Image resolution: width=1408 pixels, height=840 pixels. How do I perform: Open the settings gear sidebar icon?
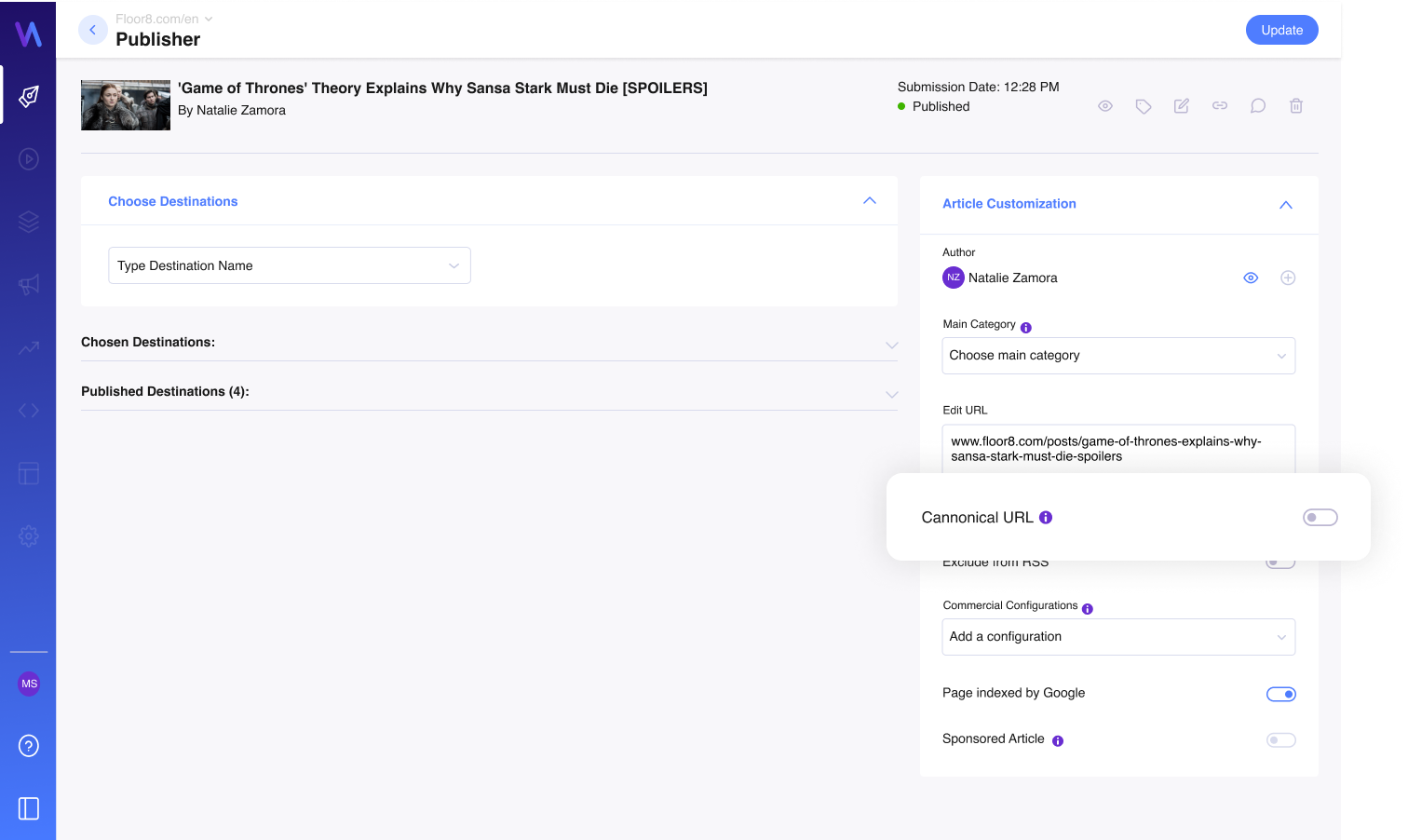(29, 536)
